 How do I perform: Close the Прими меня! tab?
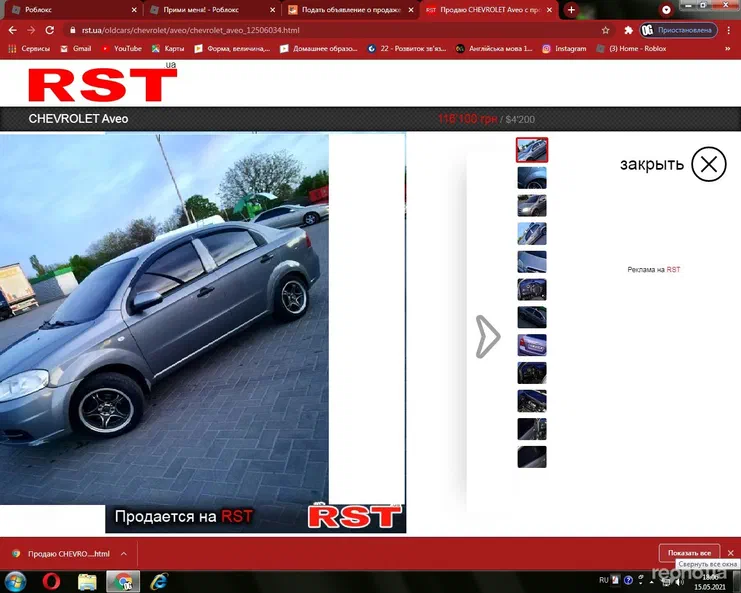pyautogui.click(x=272, y=9)
